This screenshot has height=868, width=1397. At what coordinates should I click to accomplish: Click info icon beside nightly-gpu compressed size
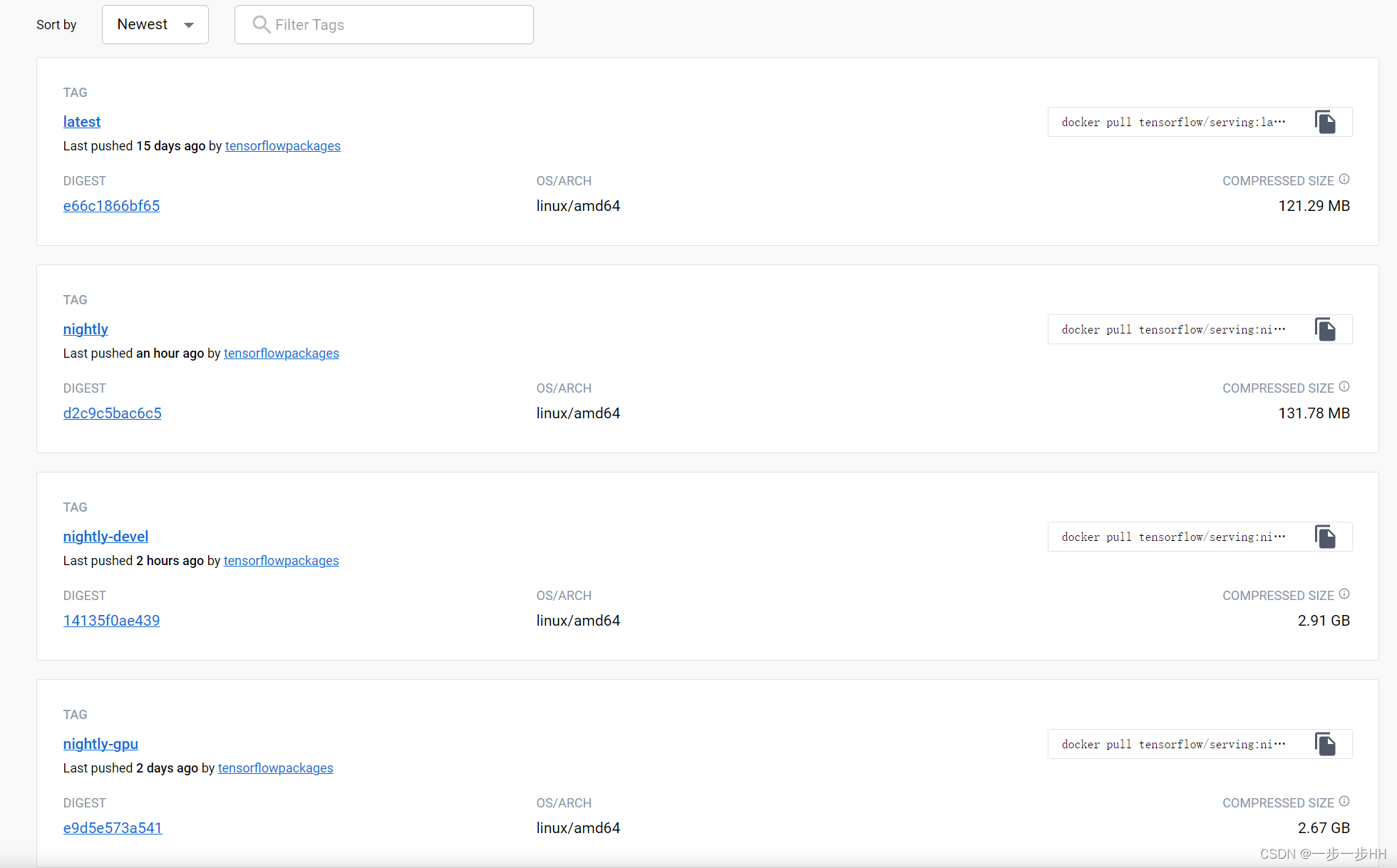coord(1344,802)
